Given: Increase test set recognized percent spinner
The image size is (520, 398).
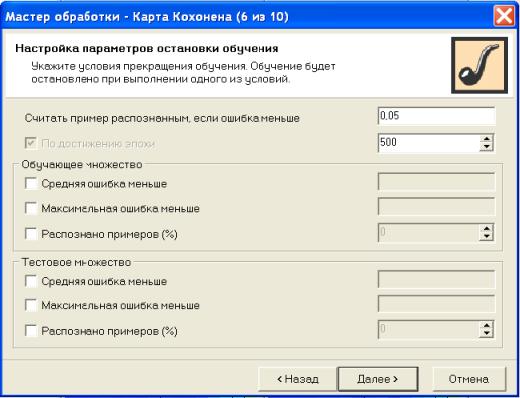Looking at the screenshot, I should pyautogui.click(x=487, y=325).
